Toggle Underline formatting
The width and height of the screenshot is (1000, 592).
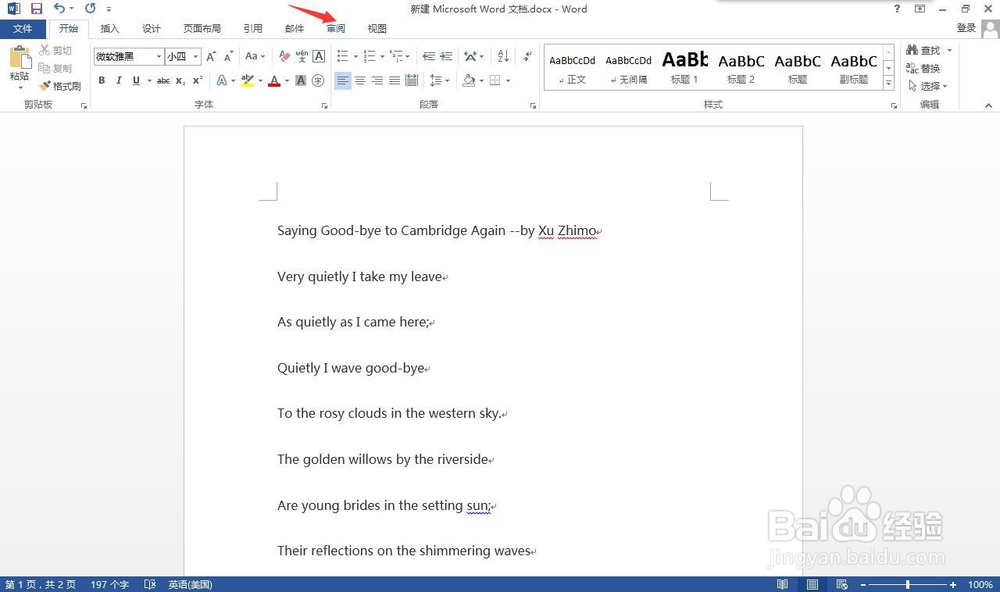[136, 80]
